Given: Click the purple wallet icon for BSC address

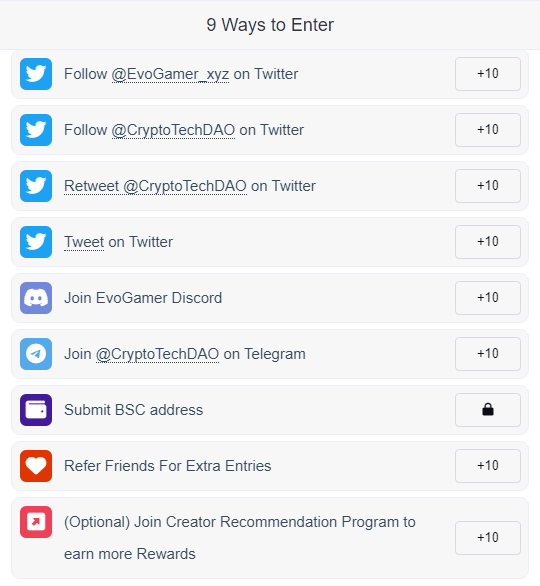Looking at the screenshot, I should pos(36,410).
